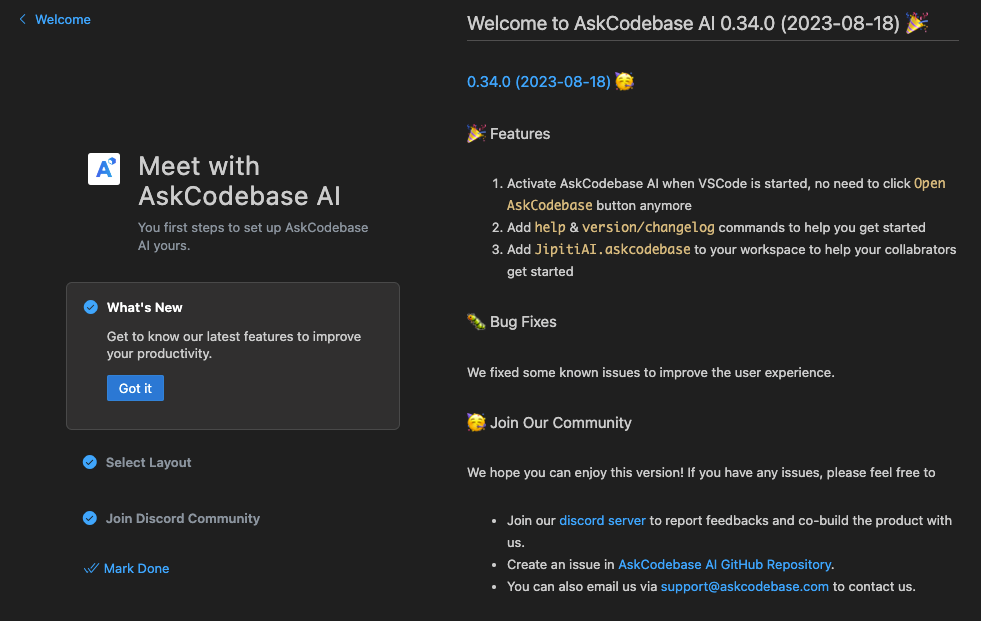
Task: Open the discord server link
Action: click(x=602, y=520)
